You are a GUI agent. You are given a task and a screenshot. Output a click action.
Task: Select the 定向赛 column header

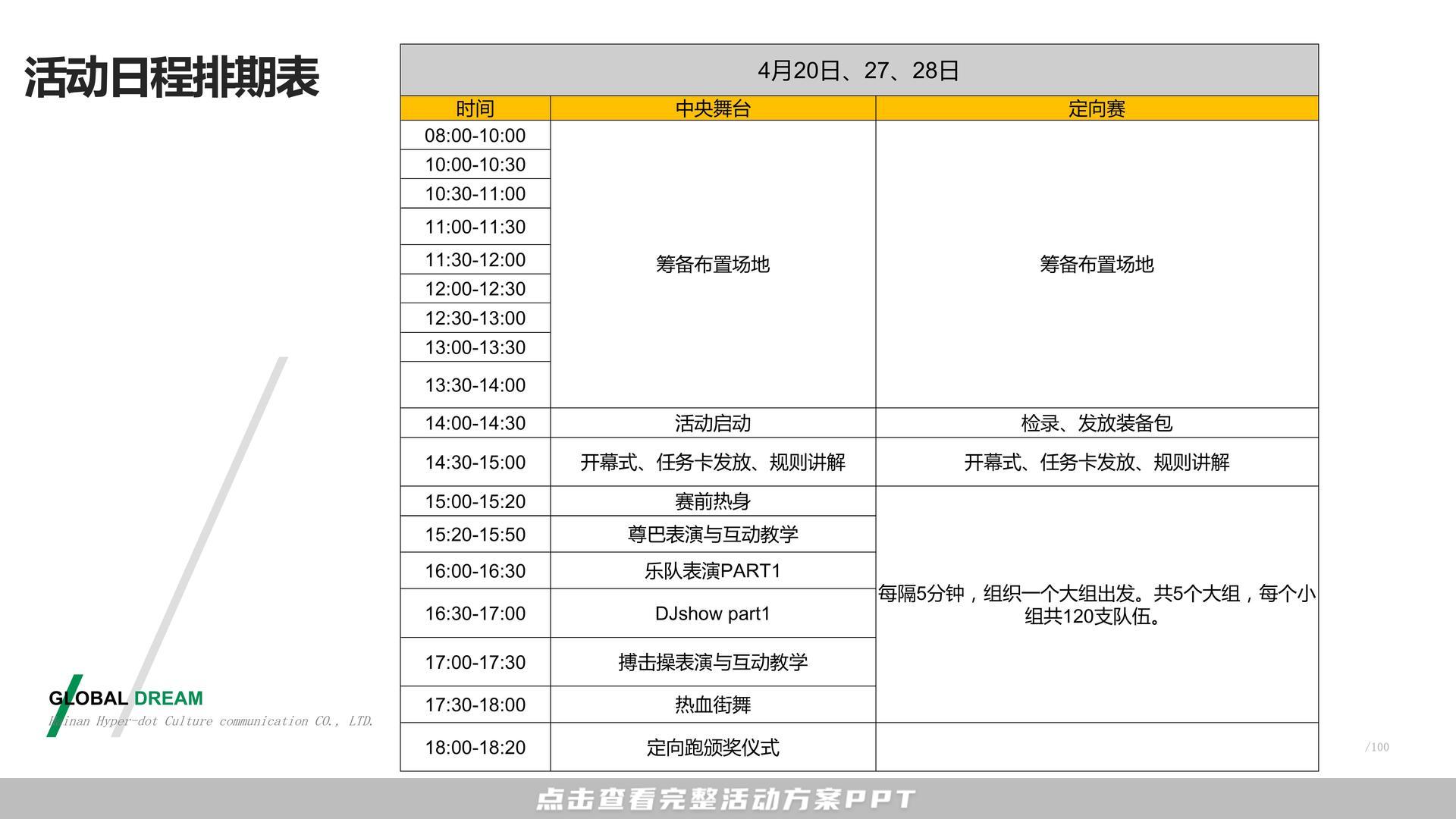[1097, 108]
